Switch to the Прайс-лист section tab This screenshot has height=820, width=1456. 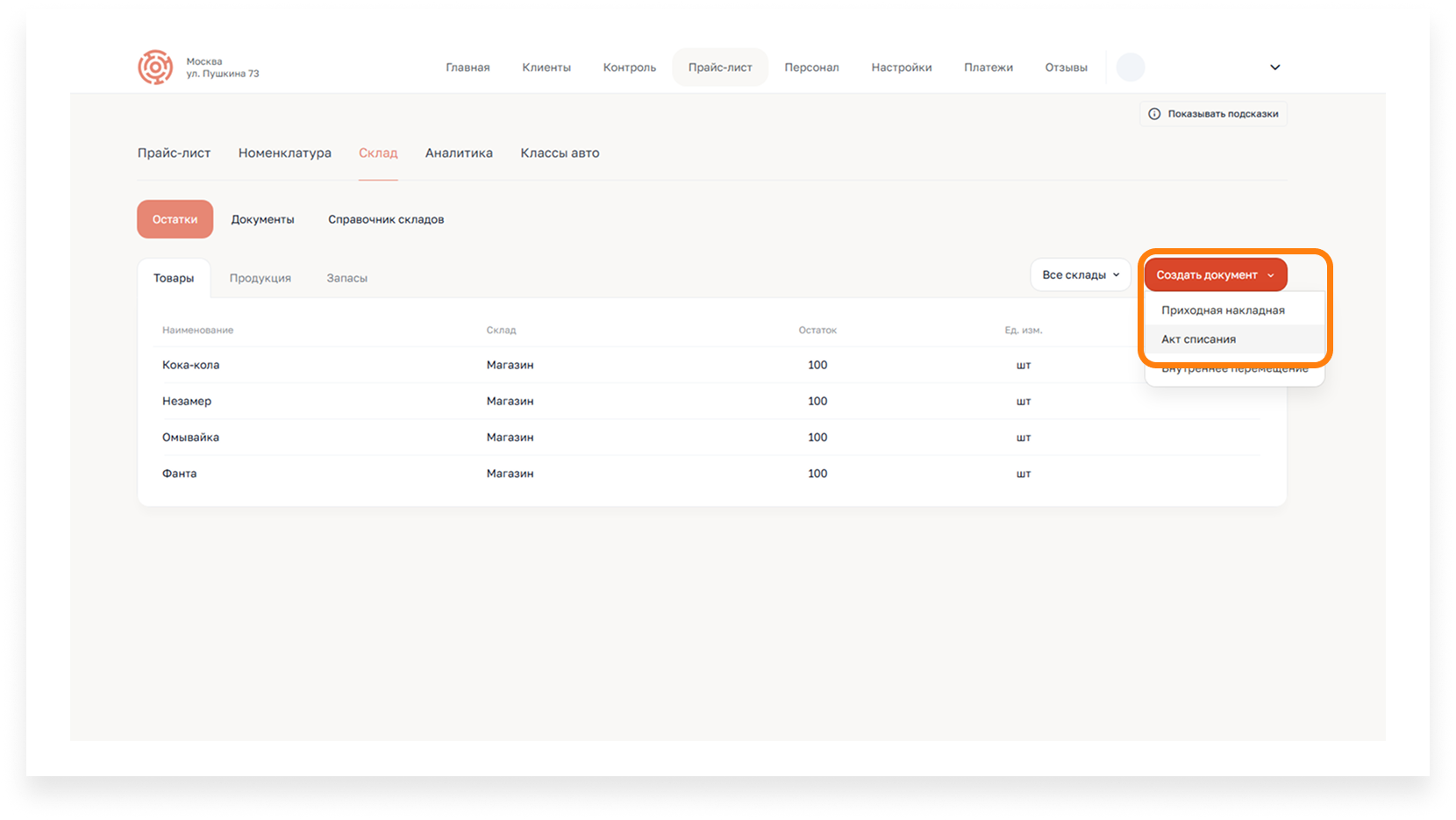(174, 153)
